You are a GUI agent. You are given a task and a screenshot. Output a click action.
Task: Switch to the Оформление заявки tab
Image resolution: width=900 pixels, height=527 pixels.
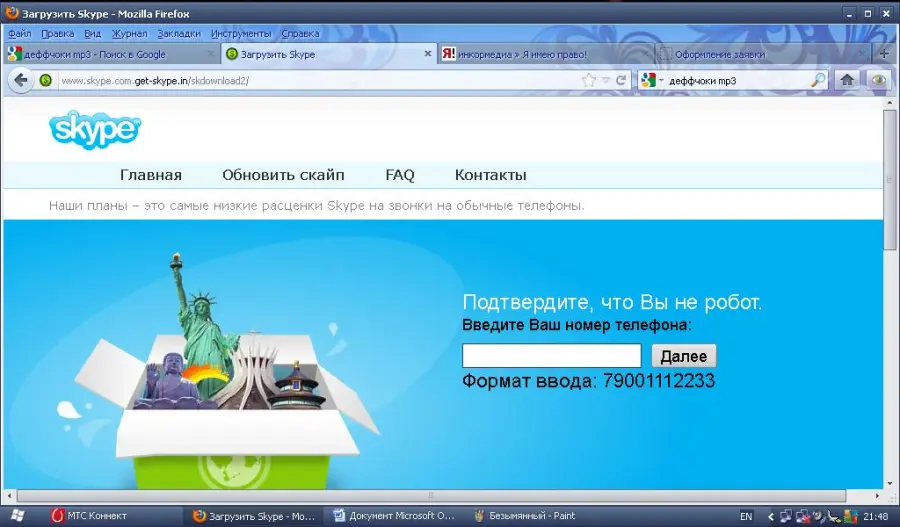pyautogui.click(x=762, y=54)
